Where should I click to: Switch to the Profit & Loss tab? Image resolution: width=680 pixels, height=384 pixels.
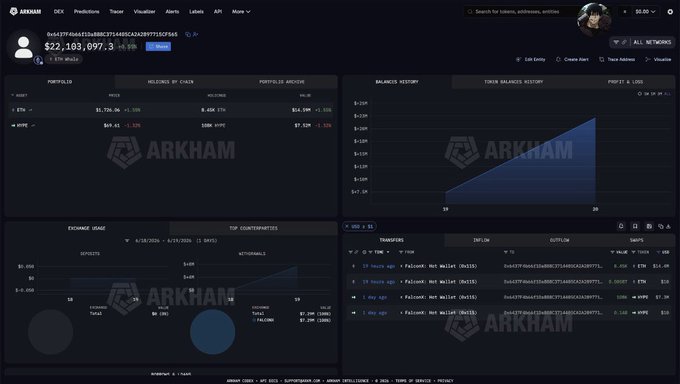coord(625,82)
